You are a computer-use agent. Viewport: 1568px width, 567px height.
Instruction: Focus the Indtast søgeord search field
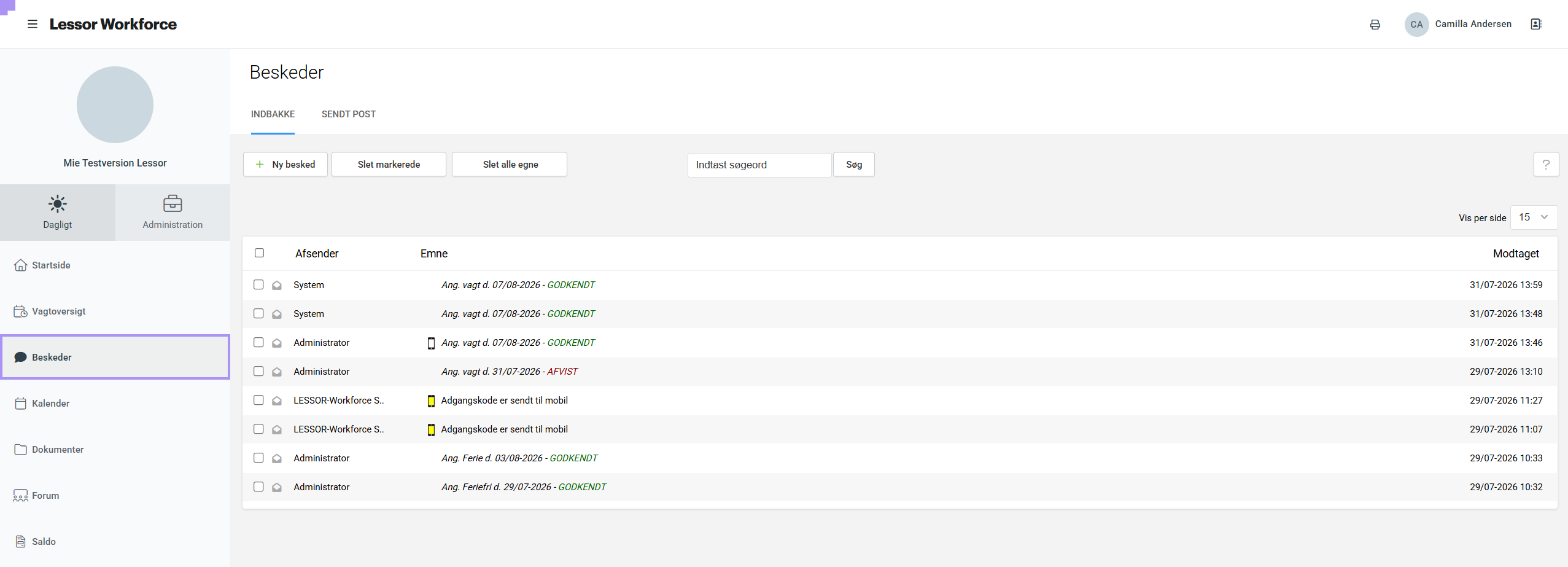coord(759,165)
